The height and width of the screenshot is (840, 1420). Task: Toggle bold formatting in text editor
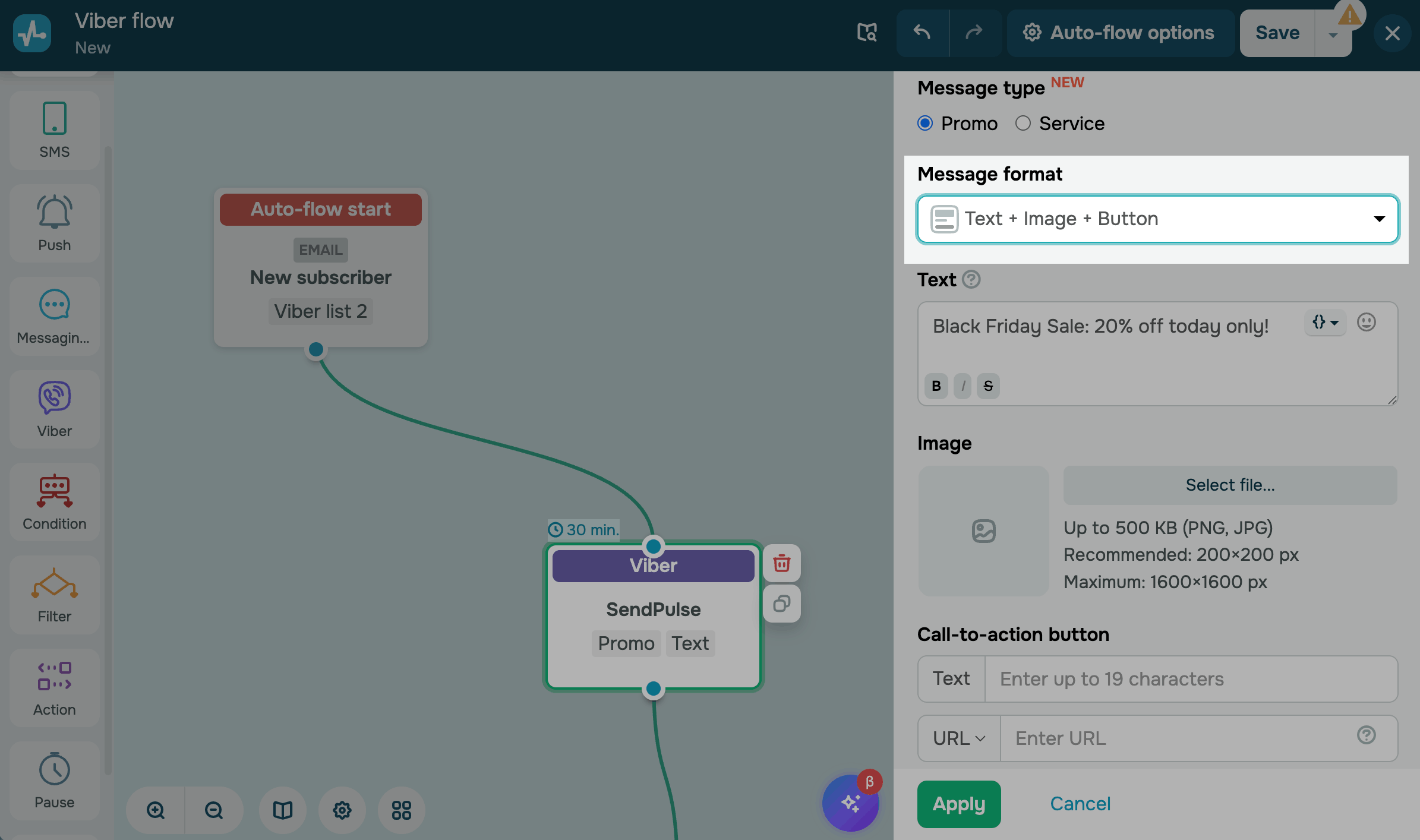point(936,386)
